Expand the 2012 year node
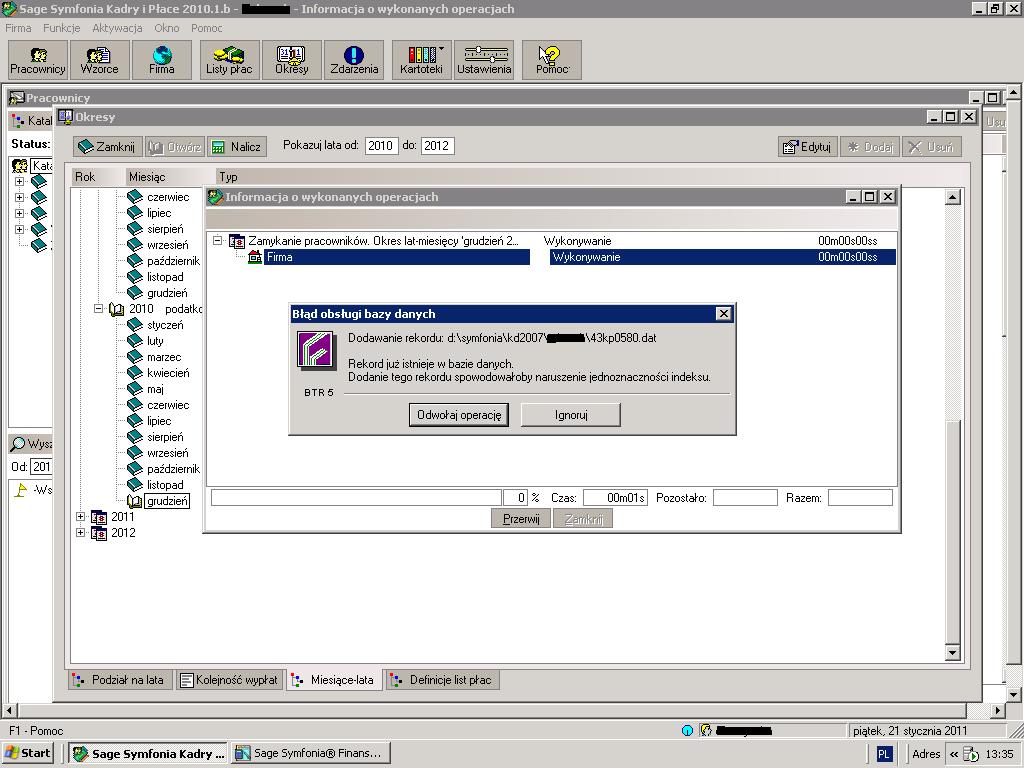Viewport: 1024px width, 768px height. pos(80,533)
